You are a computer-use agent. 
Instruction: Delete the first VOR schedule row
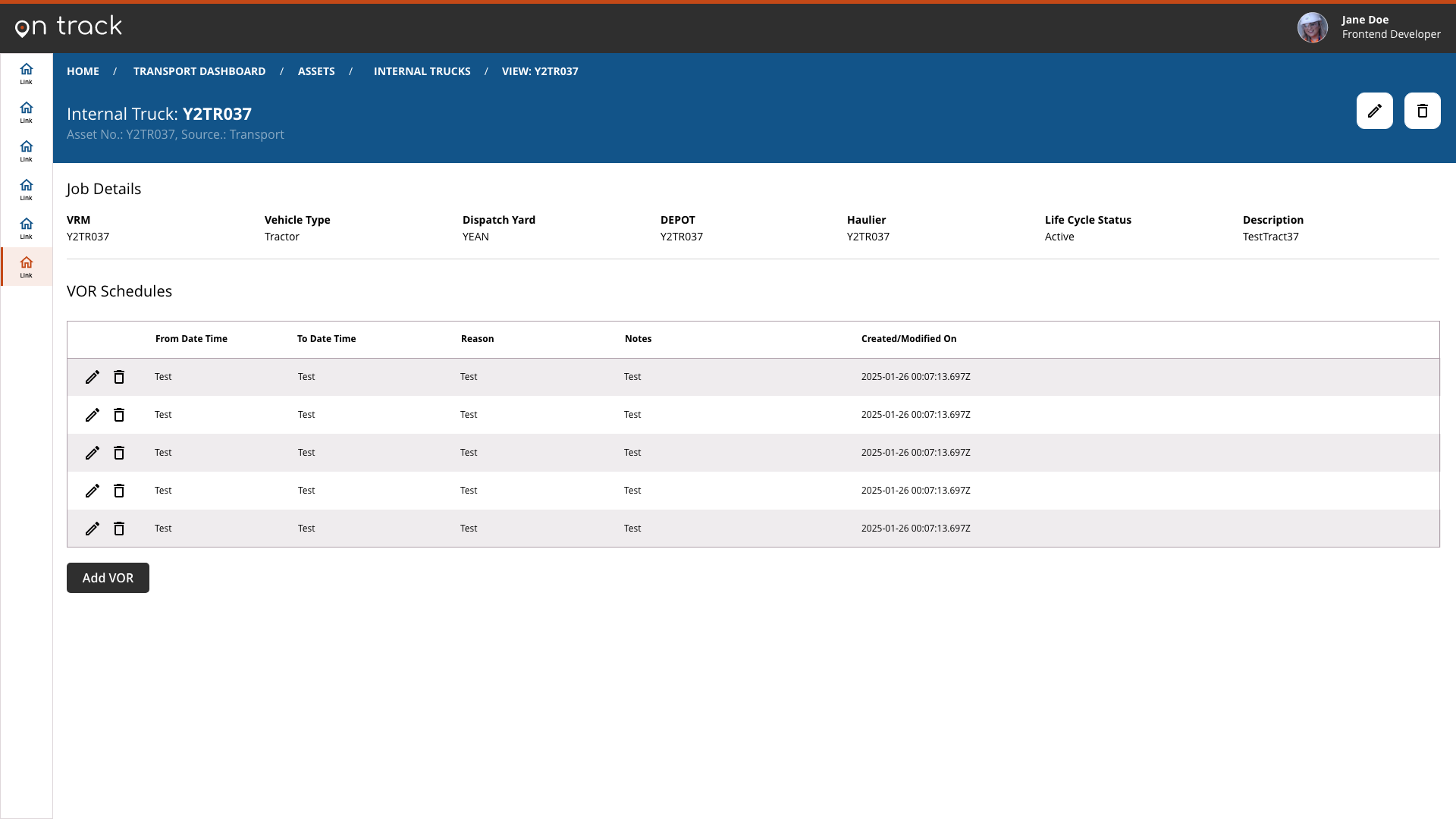click(119, 377)
